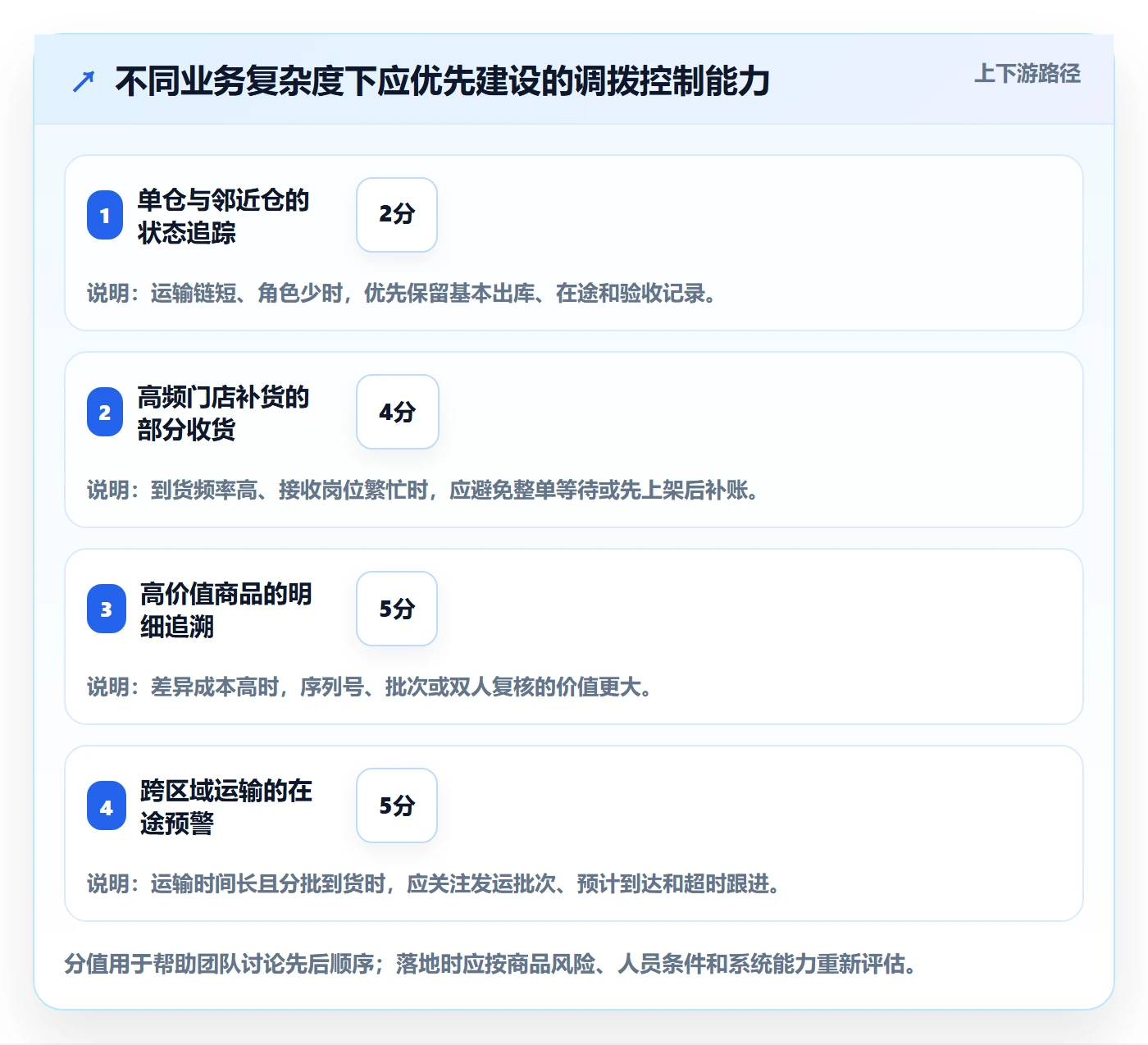The width and height of the screenshot is (1148, 1045).
Task: Select the 5分 score for 高价值商品的明细追溯
Action: [397, 609]
